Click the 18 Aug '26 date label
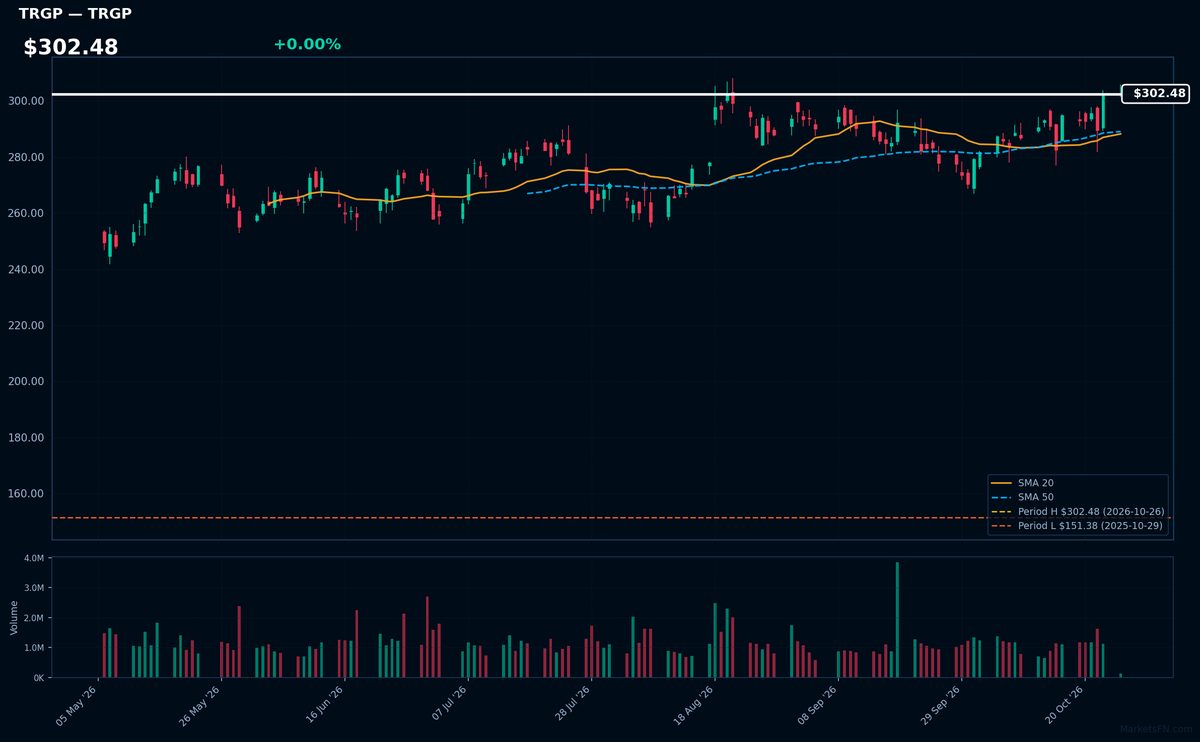This screenshot has width=1200, height=742. [693, 706]
